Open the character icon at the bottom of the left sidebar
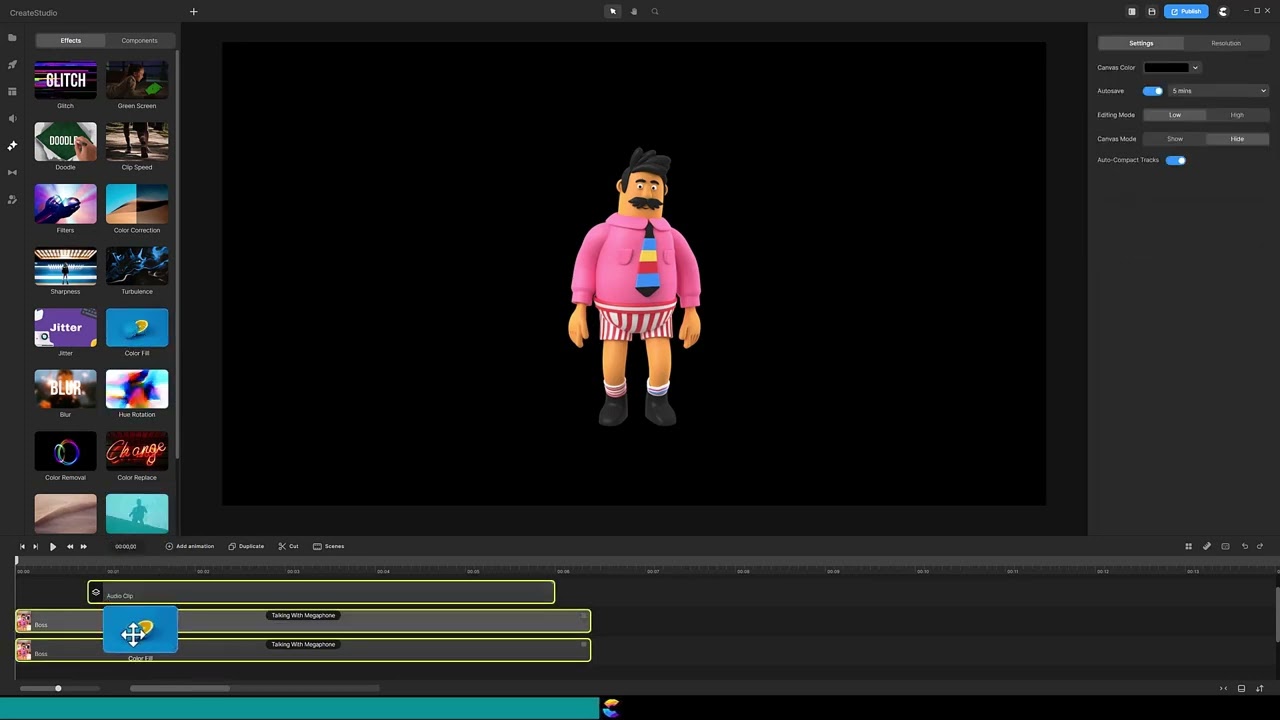 click(12, 200)
